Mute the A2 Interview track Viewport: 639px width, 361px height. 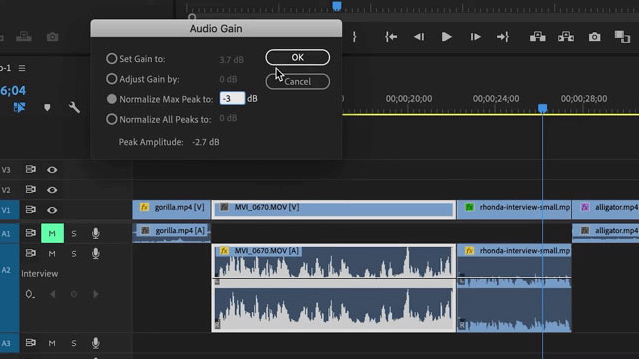point(52,254)
